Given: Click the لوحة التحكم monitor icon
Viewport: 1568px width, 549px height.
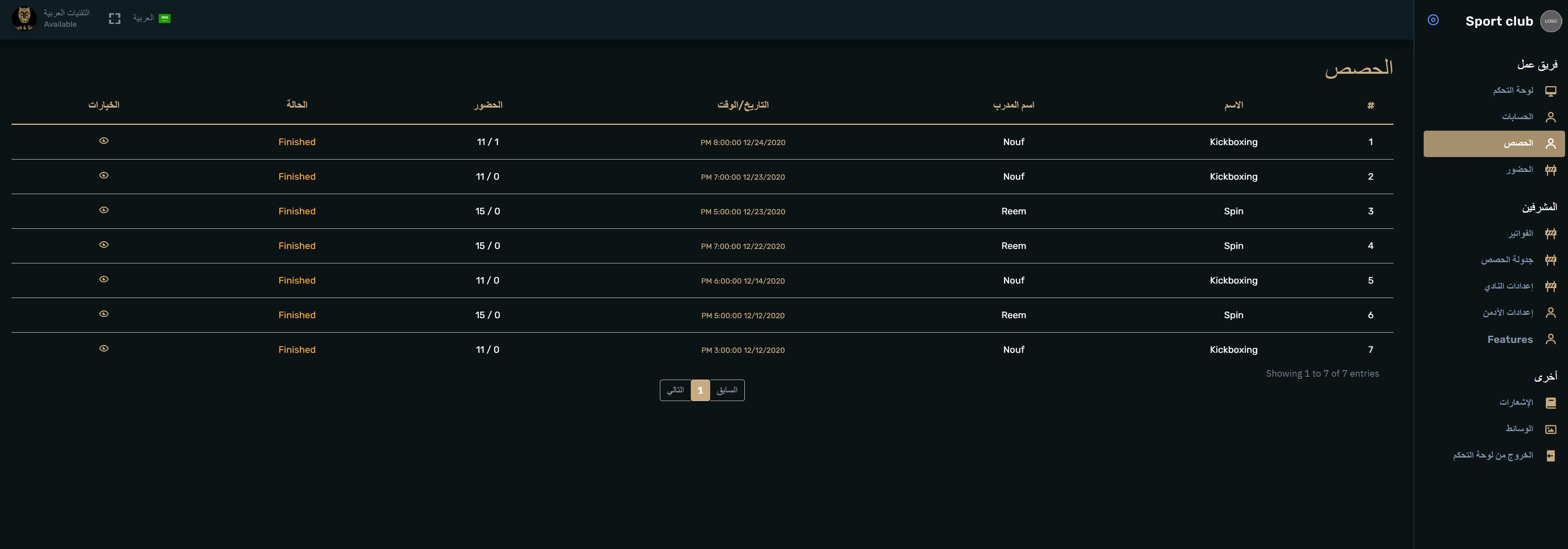Looking at the screenshot, I should click(x=1550, y=91).
